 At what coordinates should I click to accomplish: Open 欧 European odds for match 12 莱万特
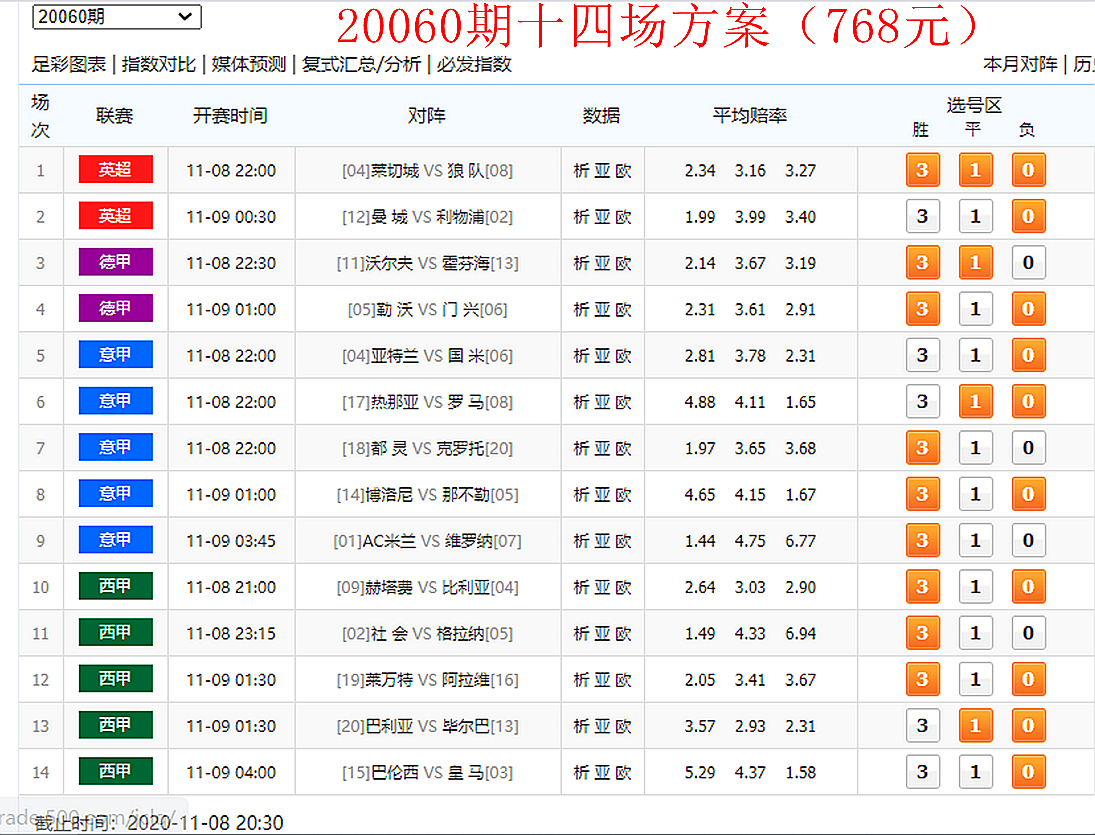pyautogui.click(x=623, y=680)
